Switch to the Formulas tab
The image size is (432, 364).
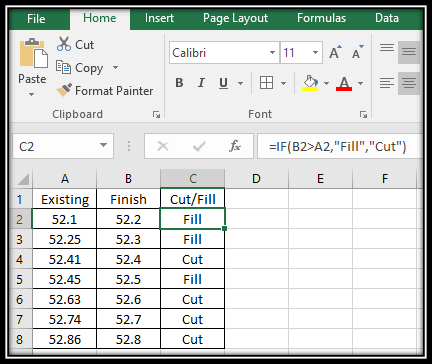click(321, 18)
